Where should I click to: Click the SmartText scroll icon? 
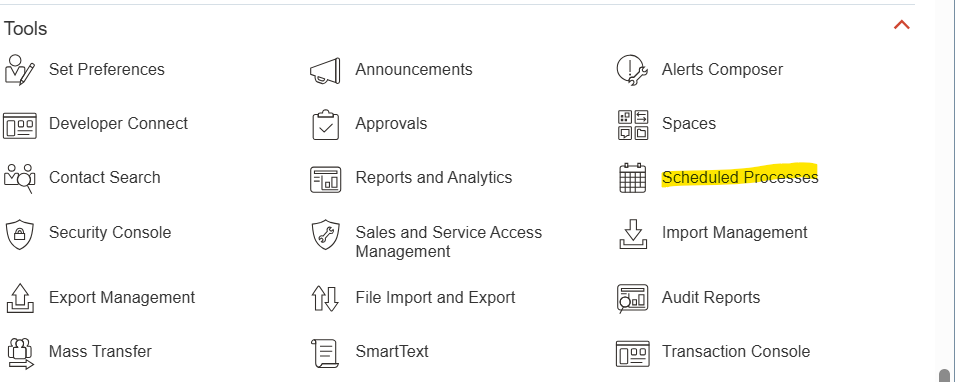[x=325, y=353]
